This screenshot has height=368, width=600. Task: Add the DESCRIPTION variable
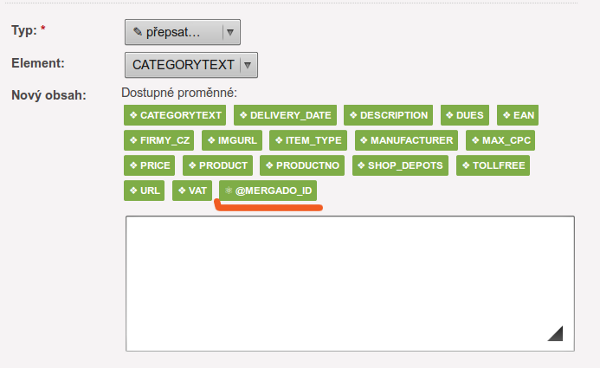[388, 115]
